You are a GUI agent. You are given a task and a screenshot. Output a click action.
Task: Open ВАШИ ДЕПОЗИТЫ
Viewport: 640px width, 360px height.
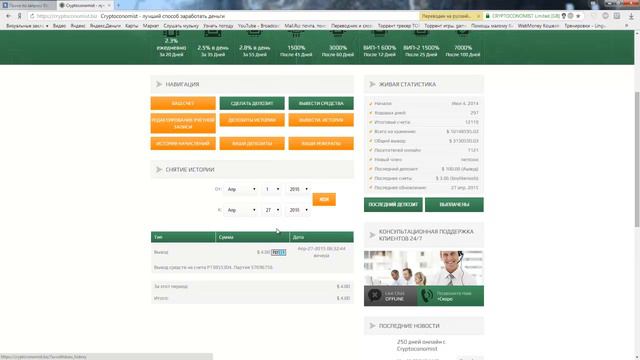coord(252,143)
